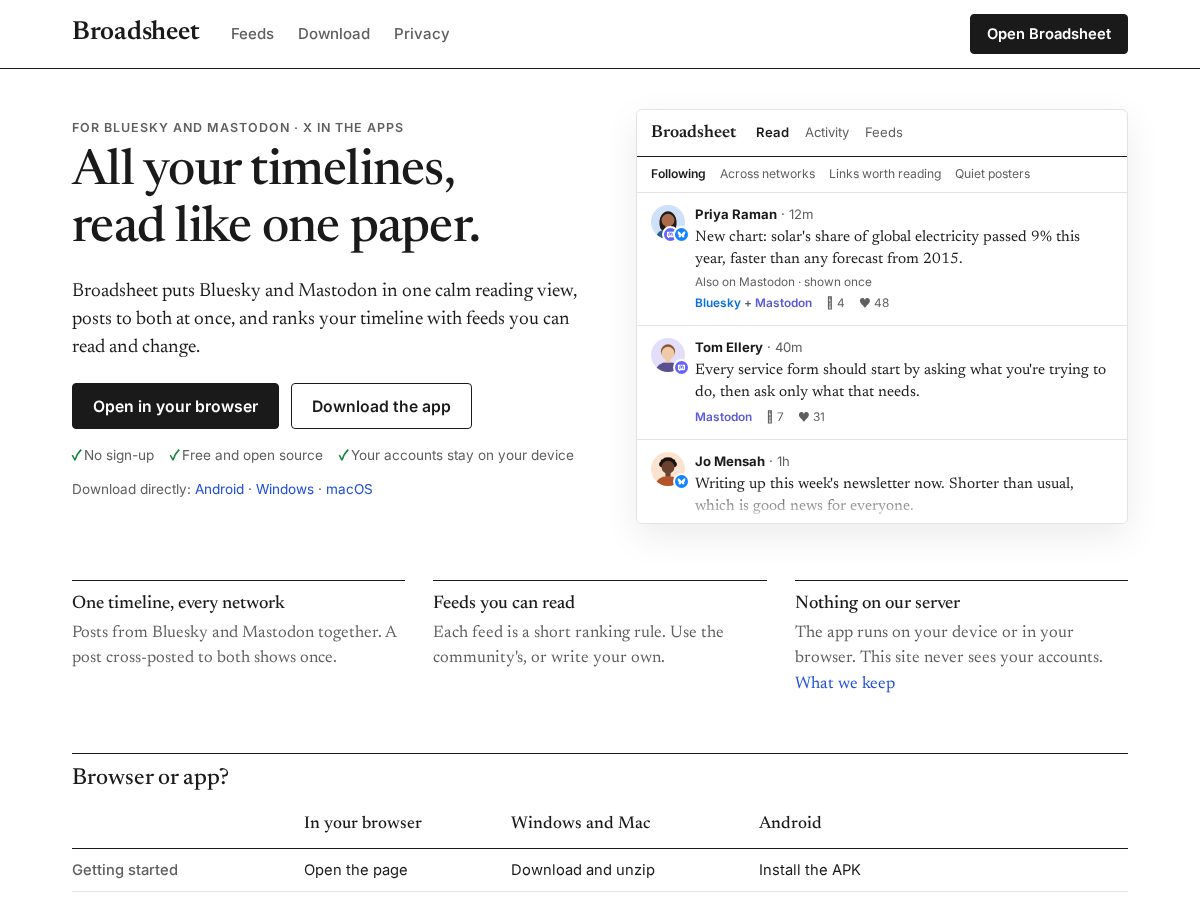Download the Android version directly

(x=219, y=489)
